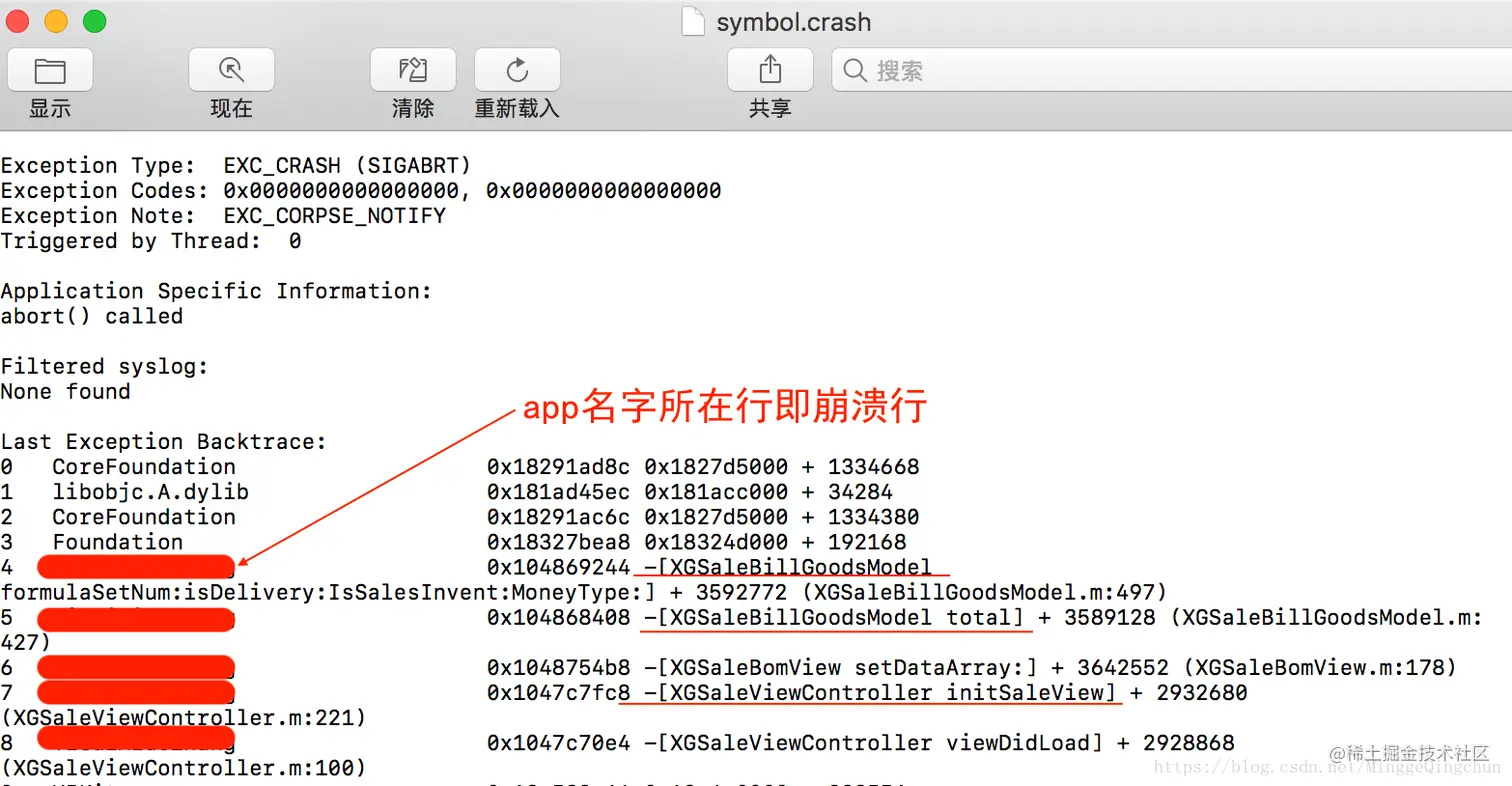This screenshot has width=1512, height=786.
Task: Click address 0x18291ad8c in frame 0
Action: coord(559,466)
